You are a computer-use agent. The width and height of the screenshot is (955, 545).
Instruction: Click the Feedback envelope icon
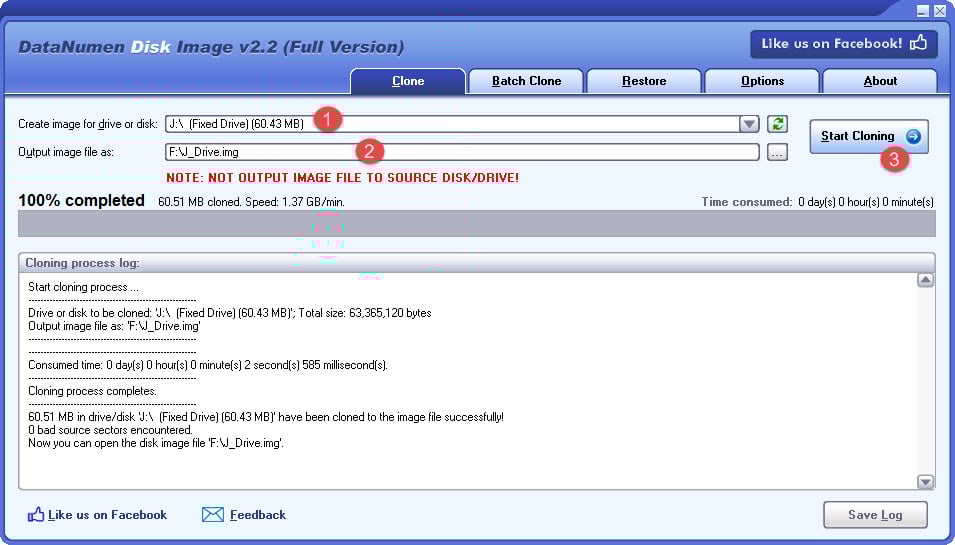tap(213, 515)
